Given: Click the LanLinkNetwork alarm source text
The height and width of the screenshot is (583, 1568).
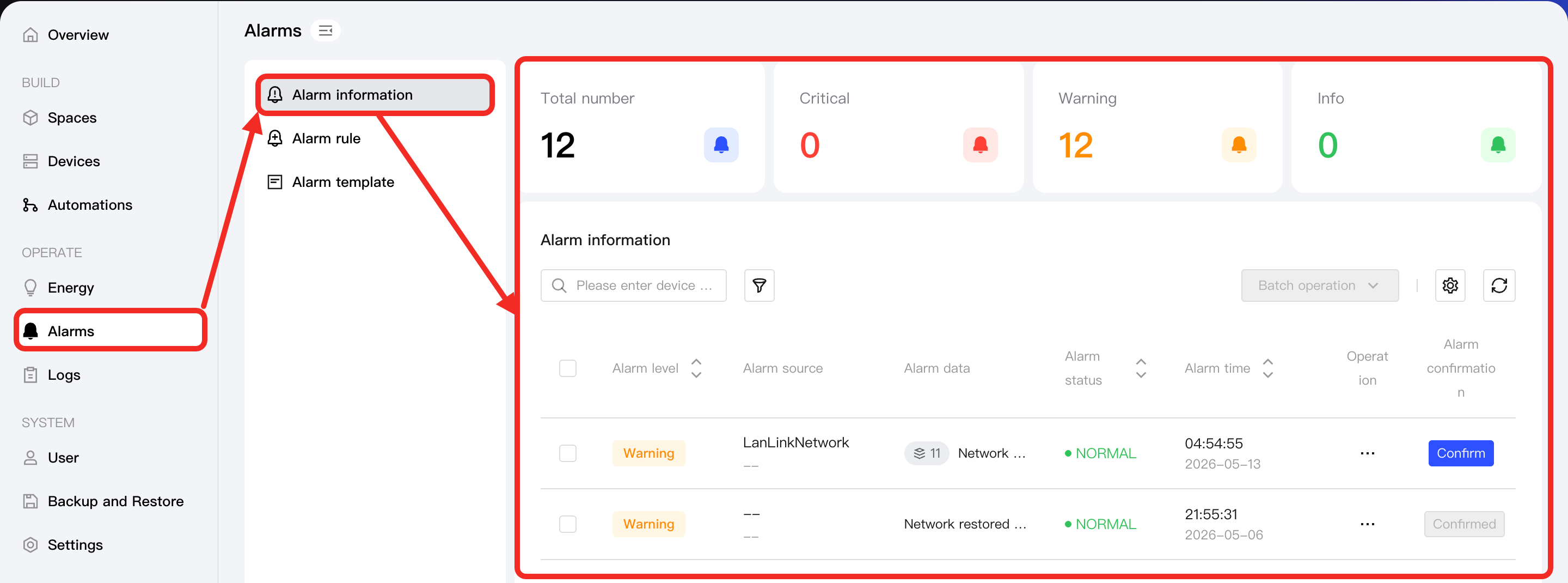Looking at the screenshot, I should (795, 442).
